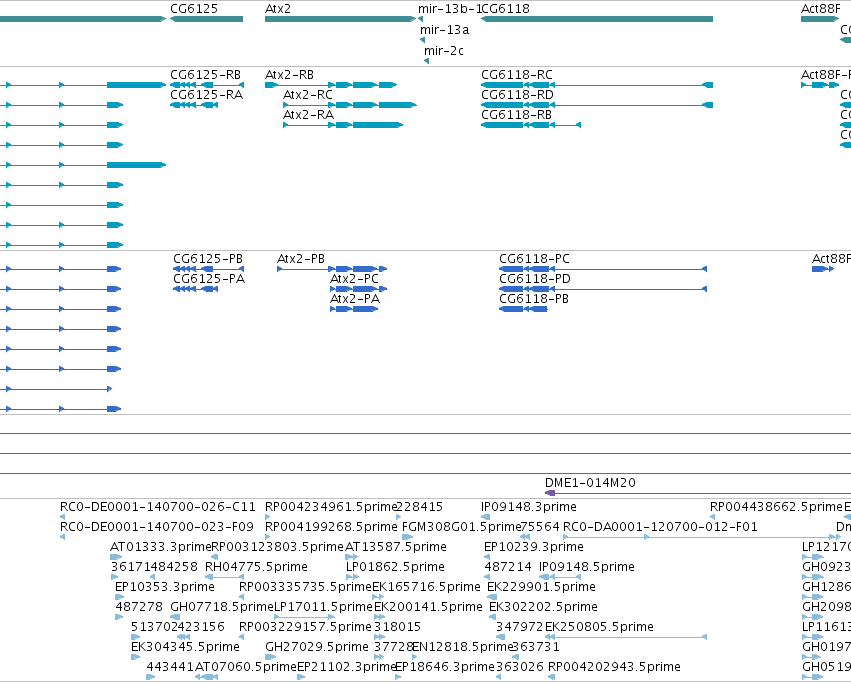Image resolution: width=851 pixels, height=682 pixels.
Task: Click the EK304345.5prime feature
Action: click(x=136, y=657)
